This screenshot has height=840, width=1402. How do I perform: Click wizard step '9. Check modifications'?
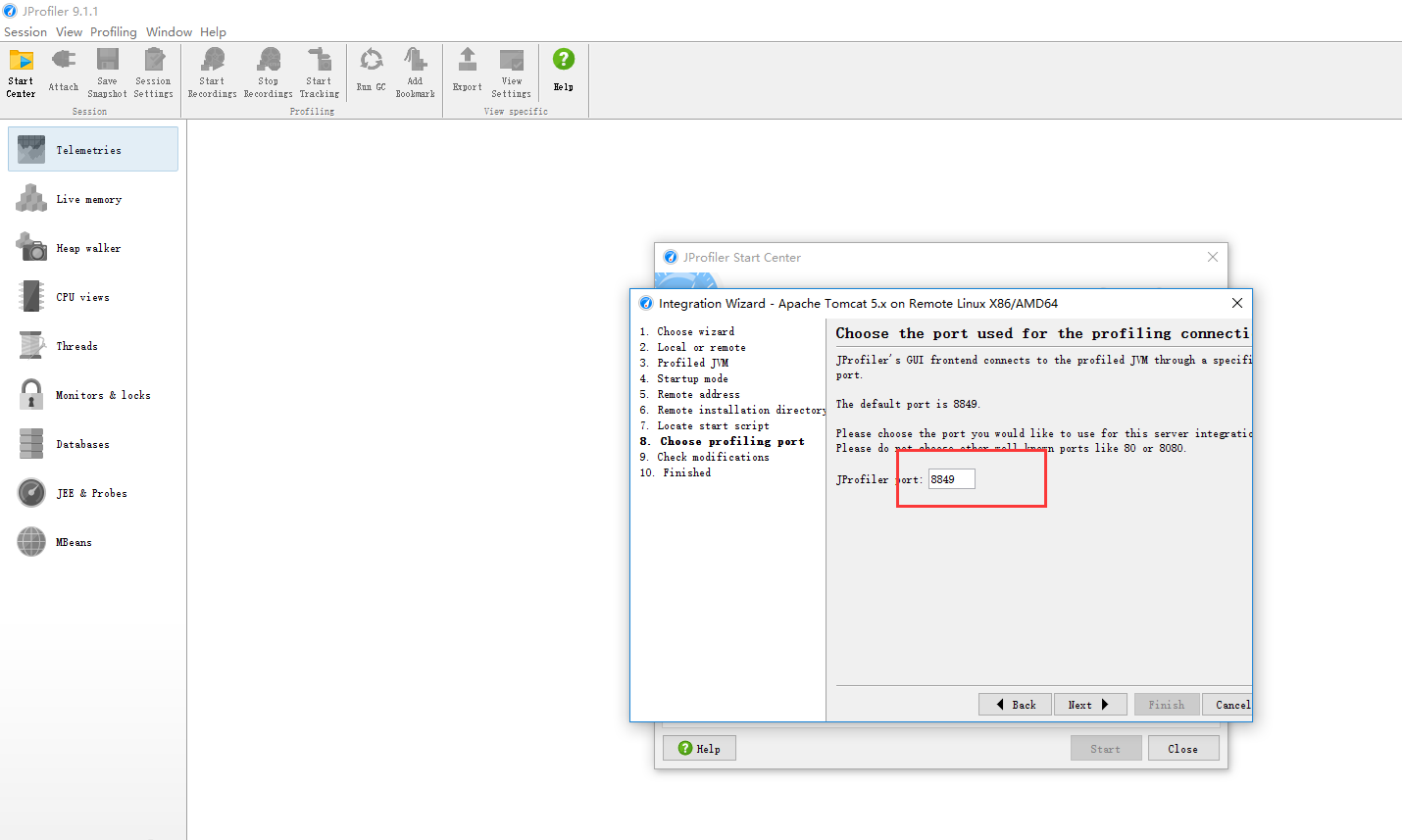click(x=705, y=457)
